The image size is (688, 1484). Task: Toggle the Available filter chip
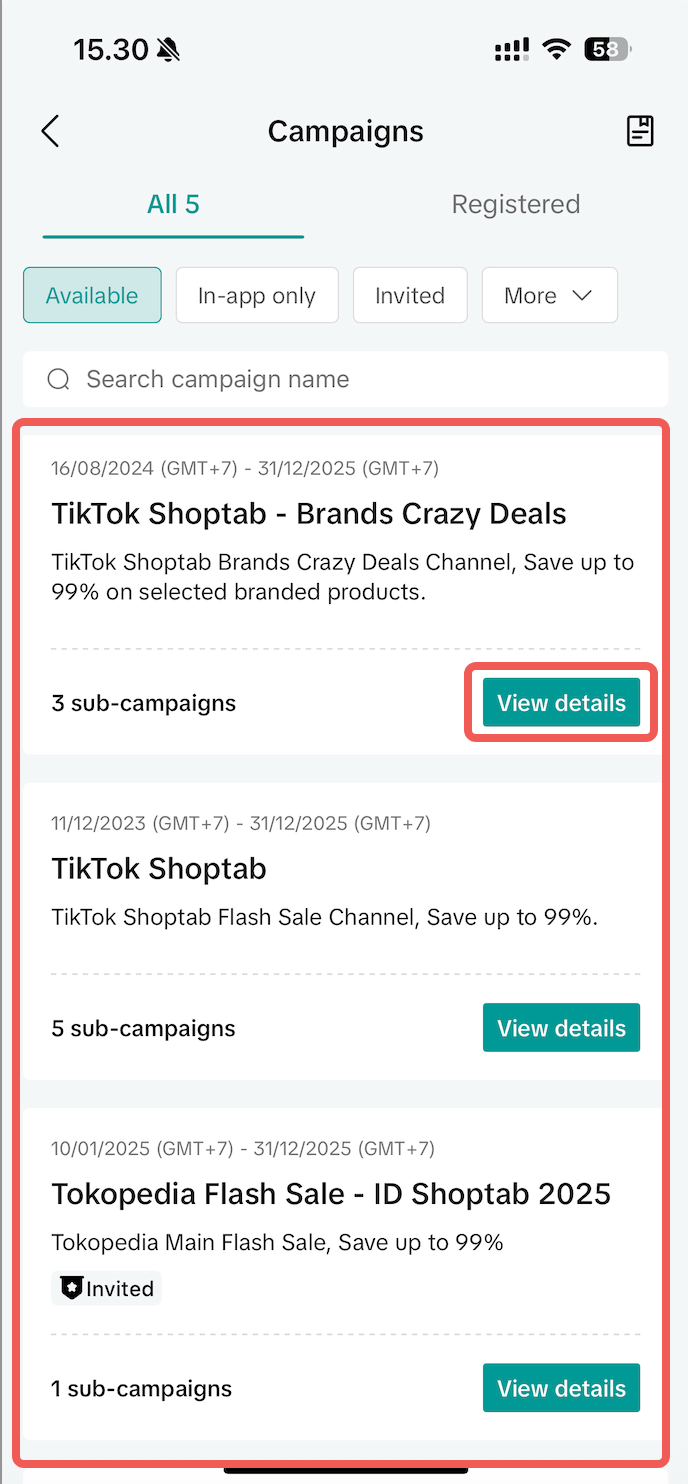click(x=92, y=295)
